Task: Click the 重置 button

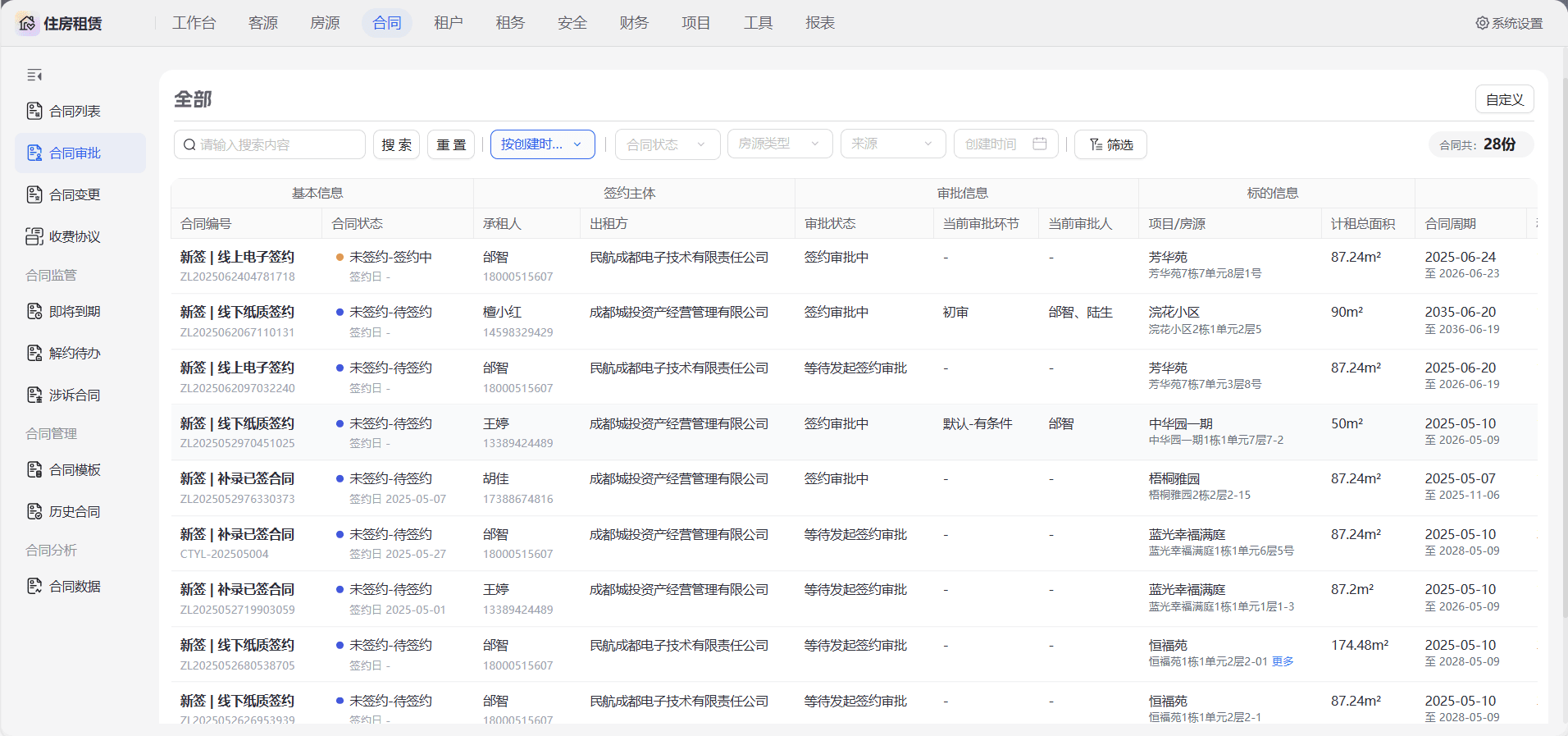Action: [451, 144]
